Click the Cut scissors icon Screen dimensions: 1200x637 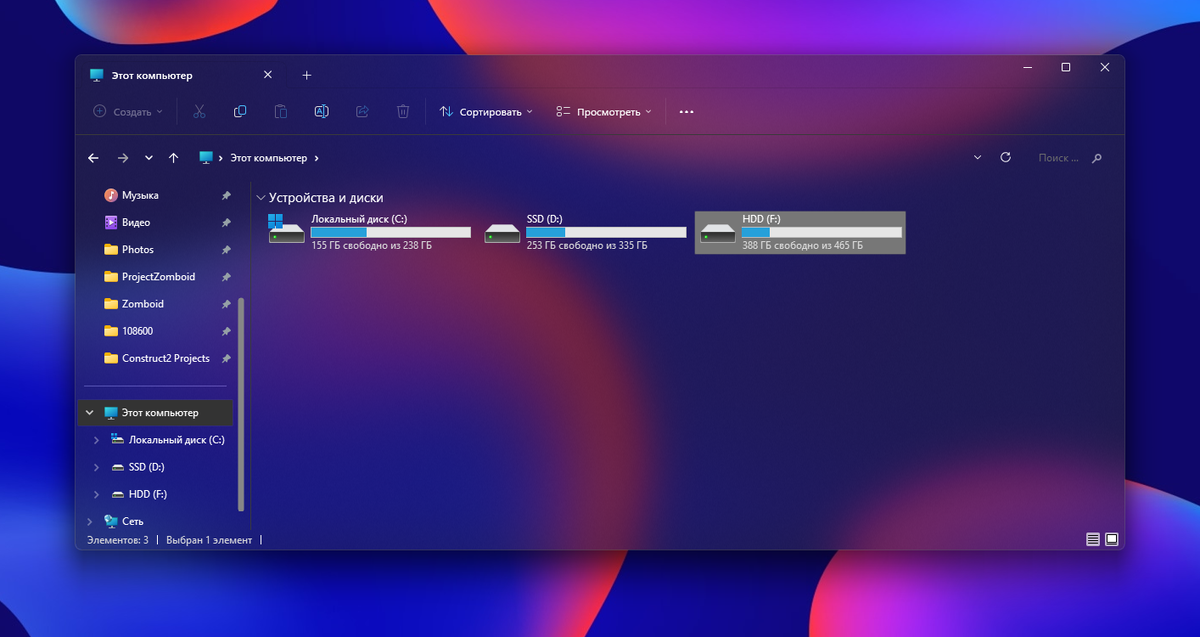coord(199,112)
